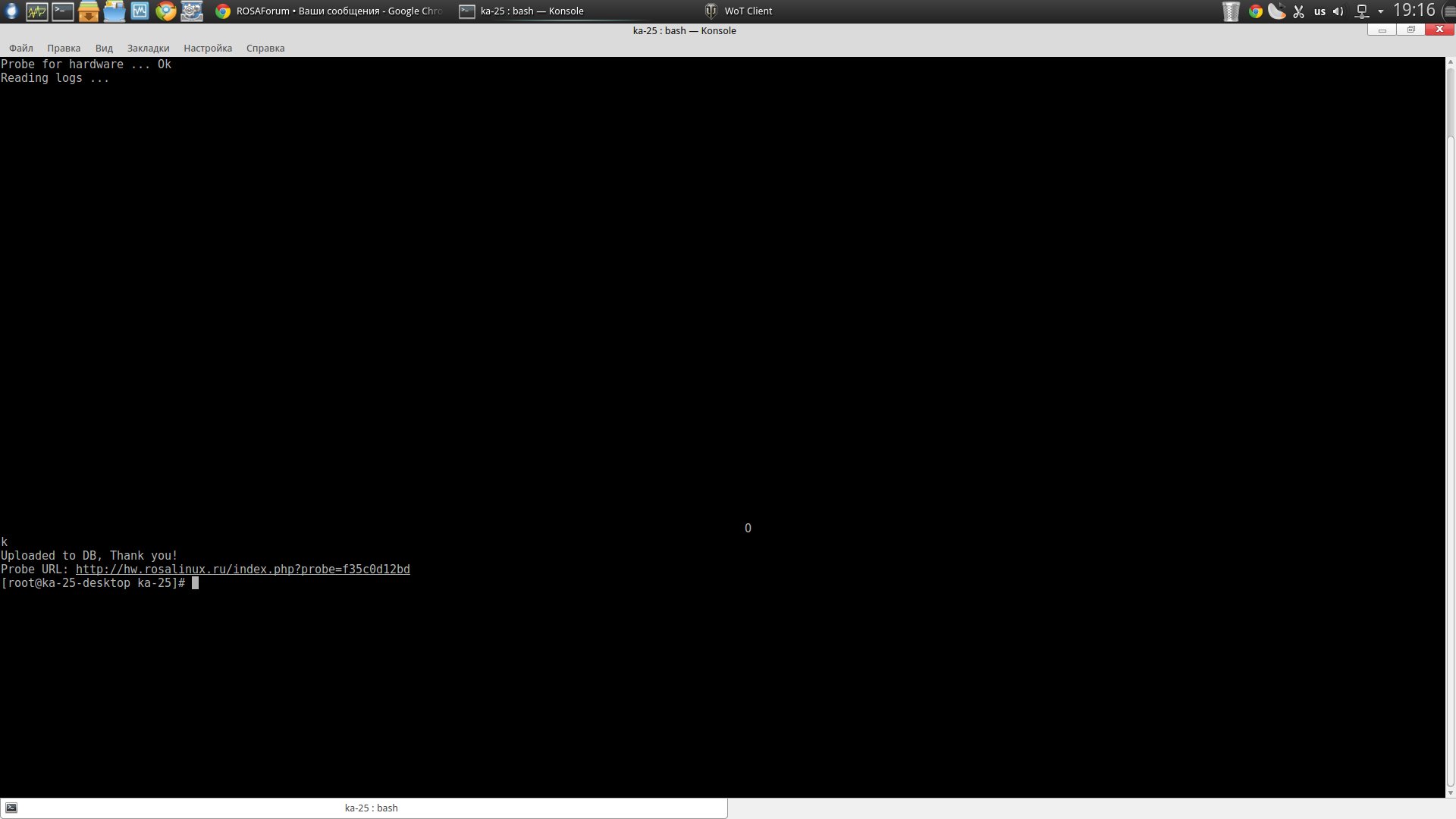Launch the system monitor graph icon
The height and width of the screenshot is (819, 1456).
pyautogui.click(x=36, y=11)
